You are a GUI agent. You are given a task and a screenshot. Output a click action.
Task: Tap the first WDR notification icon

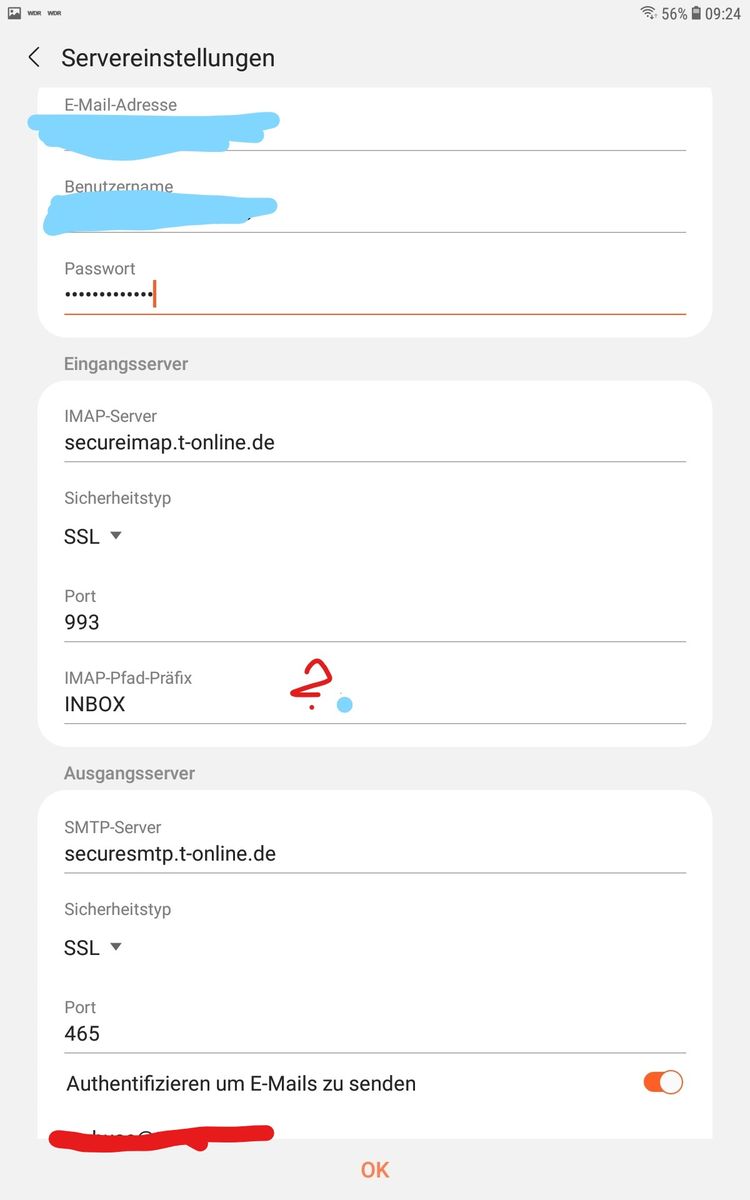pos(34,13)
